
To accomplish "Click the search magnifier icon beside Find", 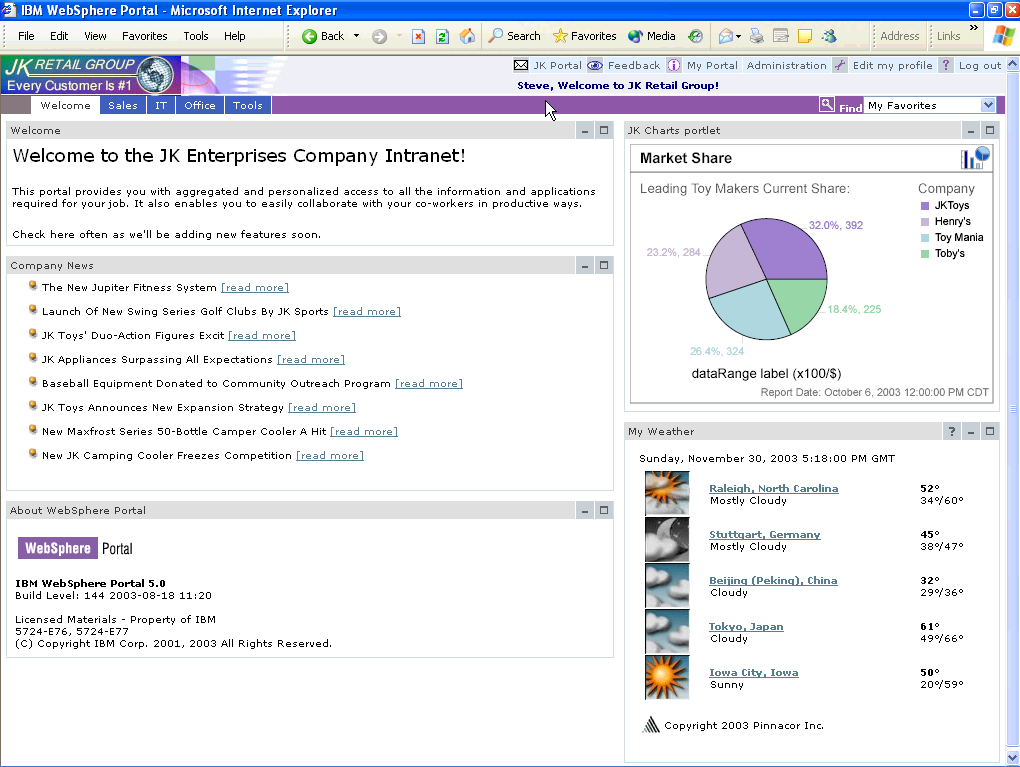I will (826, 104).
